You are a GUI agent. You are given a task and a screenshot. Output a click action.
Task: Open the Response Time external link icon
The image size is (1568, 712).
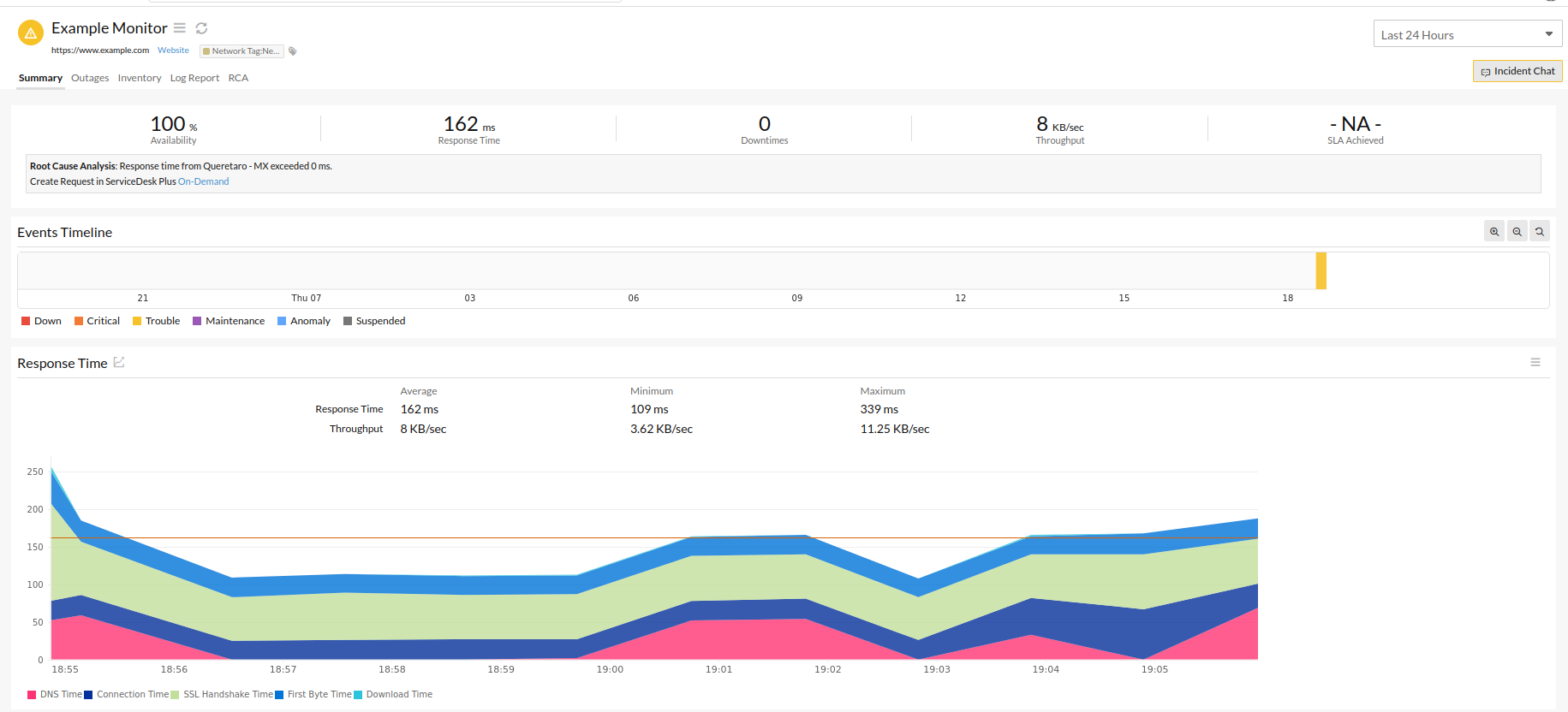click(x=119, y=363)
